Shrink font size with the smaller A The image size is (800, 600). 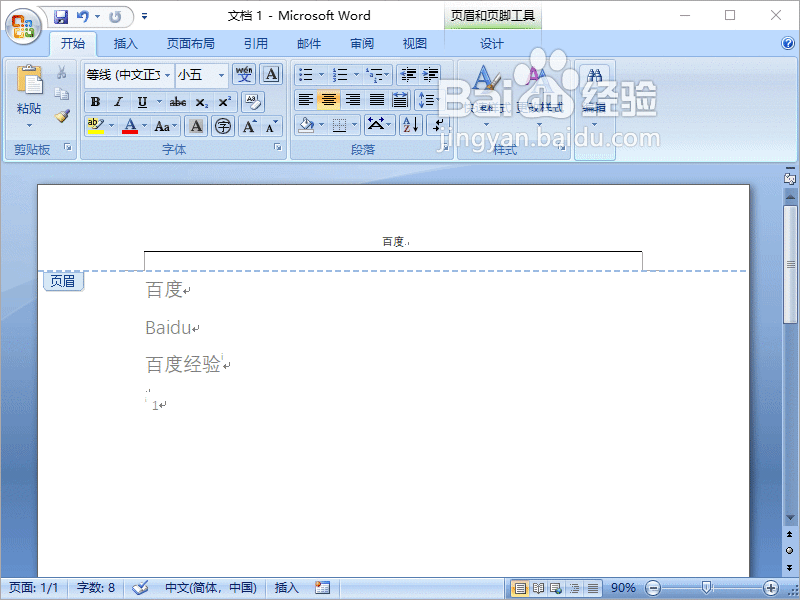(271, 126)
